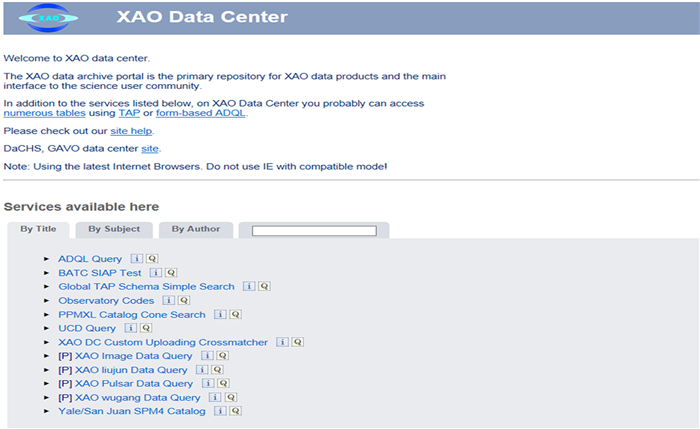Show info for PPMXL Catalog Cone Search
700x429 pixels.
(x=221, y=314)
